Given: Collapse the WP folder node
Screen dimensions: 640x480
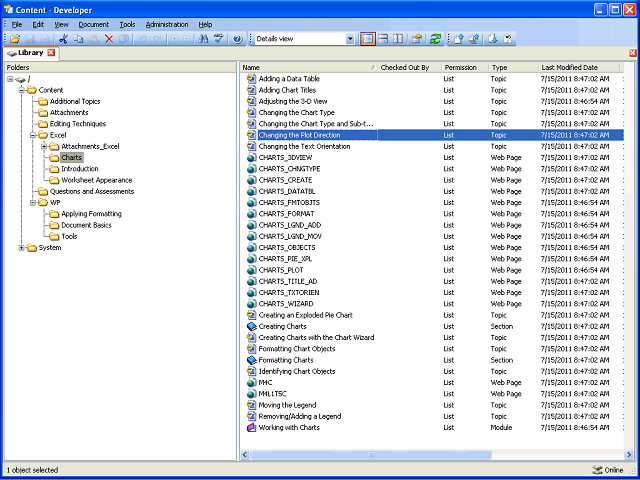Looking at the screenshot, I should coord(33,203).
